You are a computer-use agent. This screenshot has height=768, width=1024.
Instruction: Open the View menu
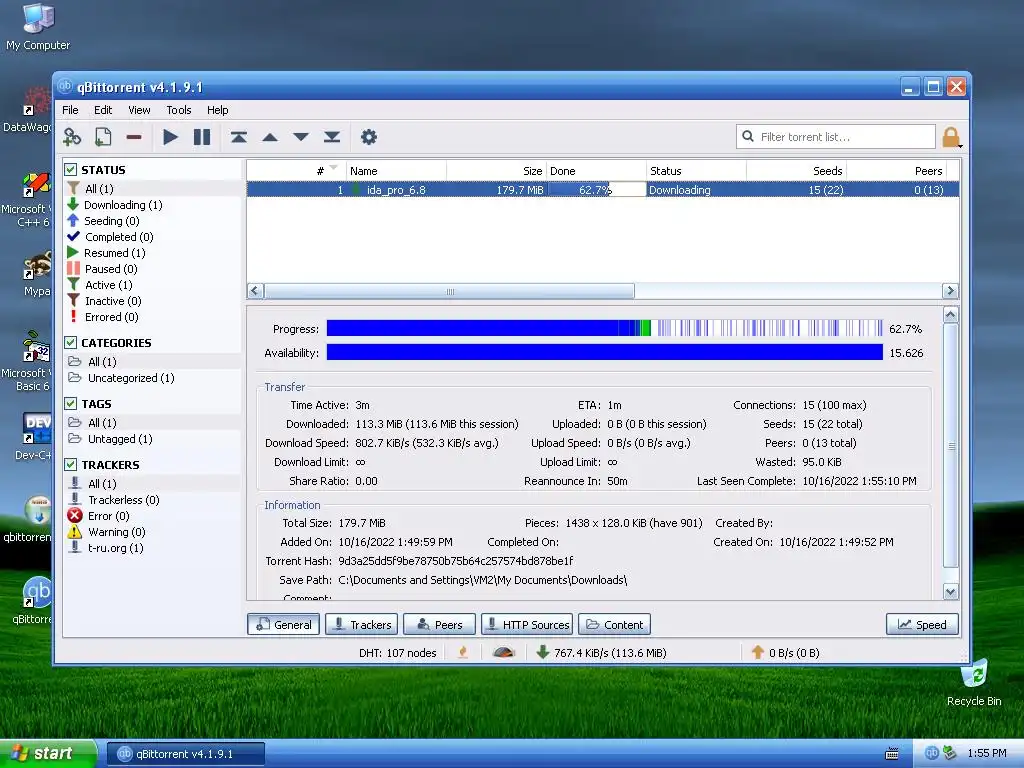pyautogui.click(x=139, y=110)
